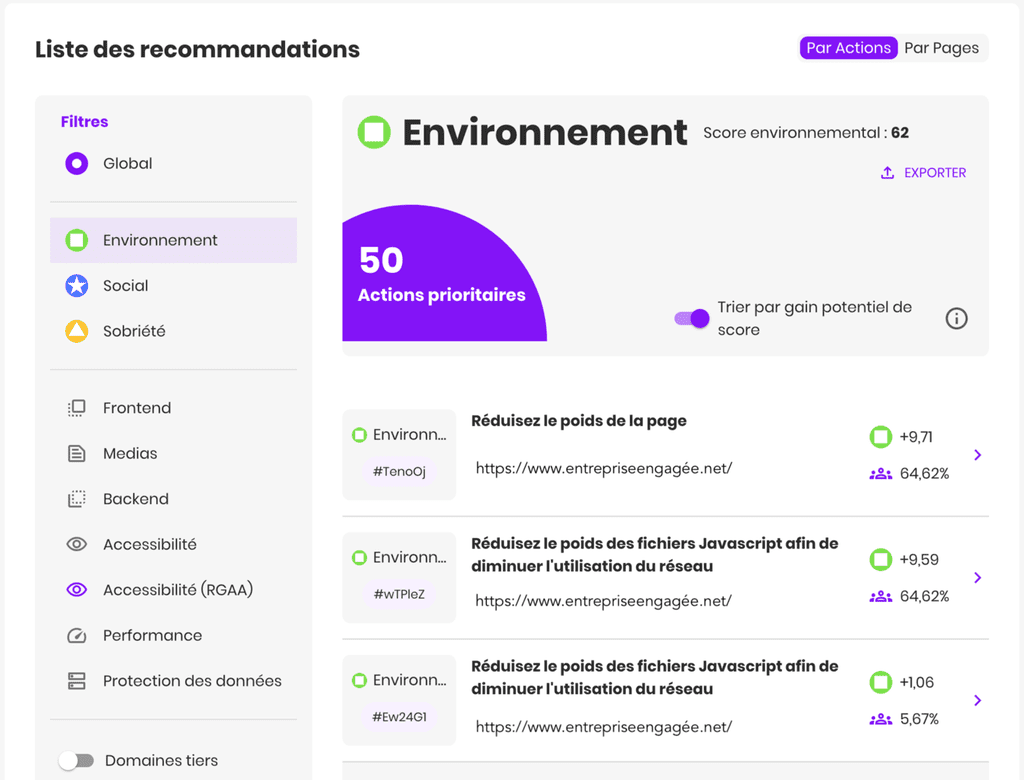Click the export upload arrow icon
1024x780 pixels.
click(887, 172)
